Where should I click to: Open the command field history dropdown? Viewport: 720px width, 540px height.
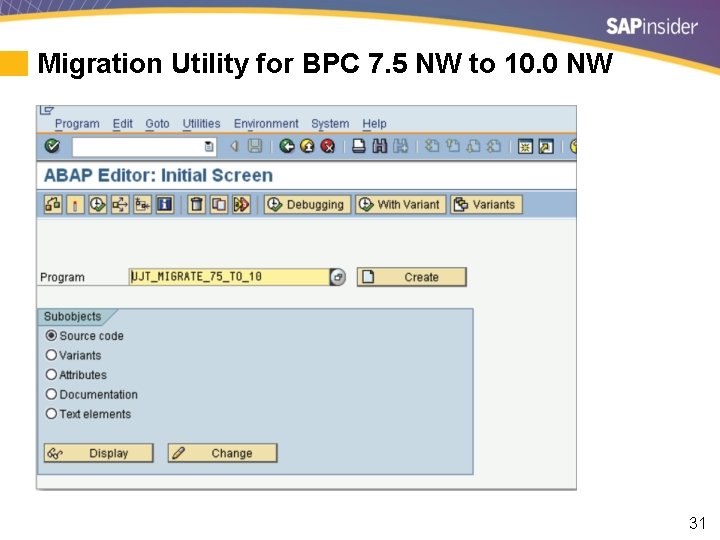[208, 146]
